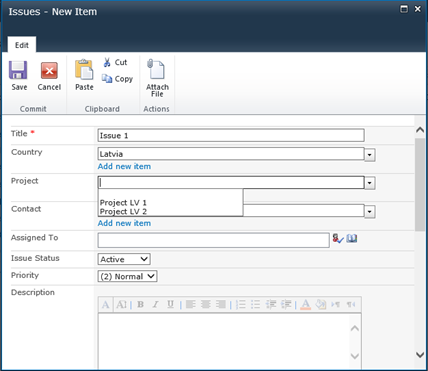The image size is (428, 371).
Task: Close the Issues New Item dialog
Action: (x=418, y=9)
